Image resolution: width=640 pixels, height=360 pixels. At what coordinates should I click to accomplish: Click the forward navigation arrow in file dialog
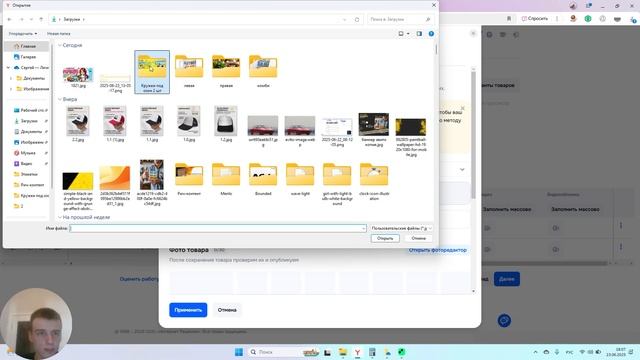pos(21,19)
